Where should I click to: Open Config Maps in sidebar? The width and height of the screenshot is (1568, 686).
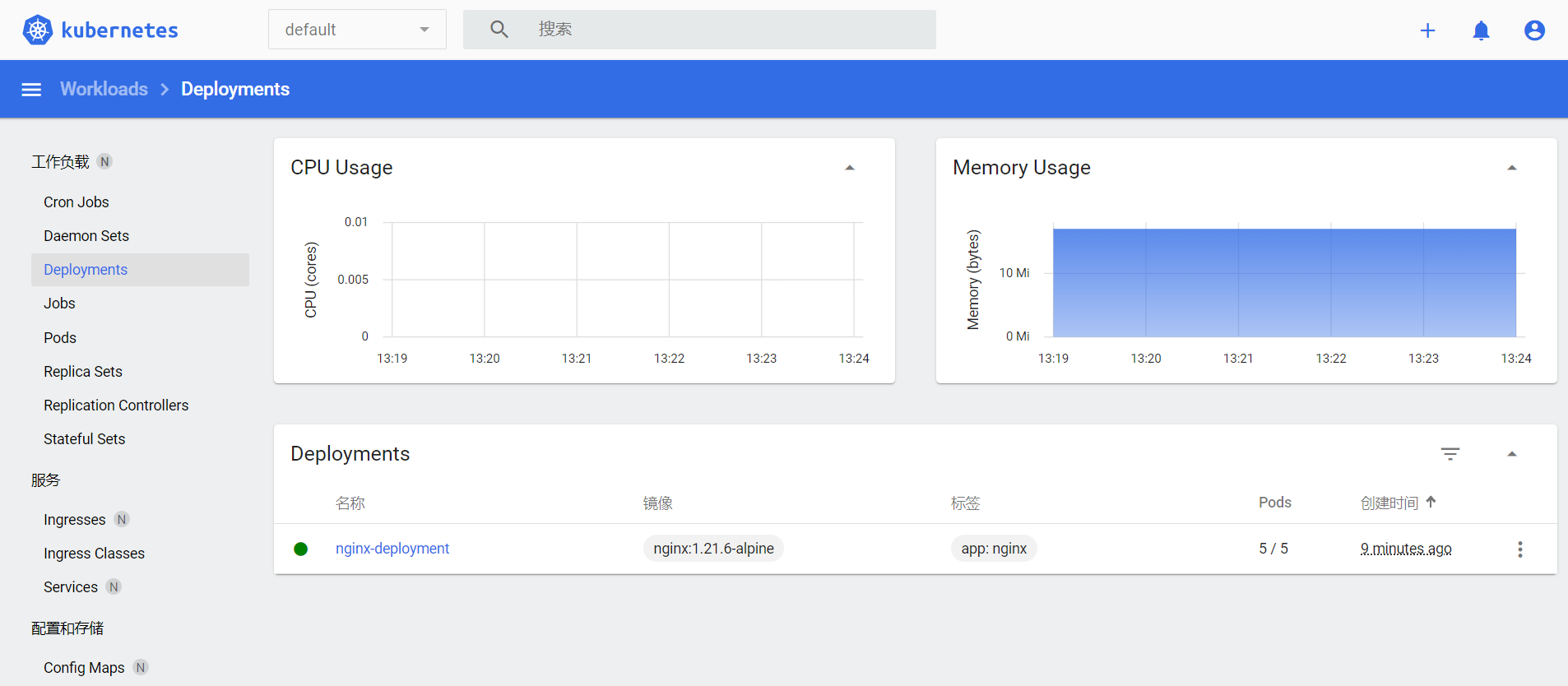coord(84,668)
